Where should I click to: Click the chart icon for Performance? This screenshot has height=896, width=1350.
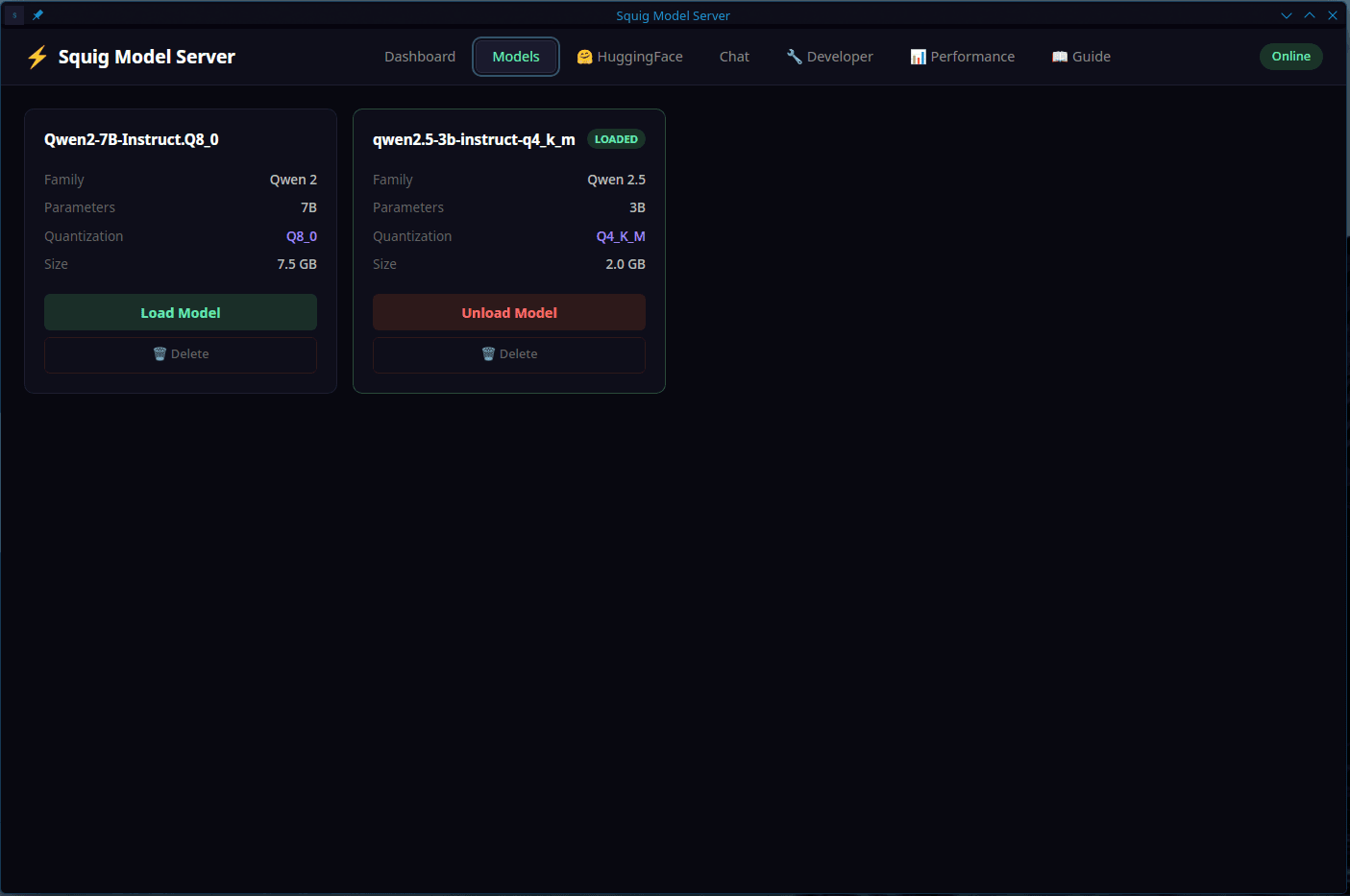918,57
